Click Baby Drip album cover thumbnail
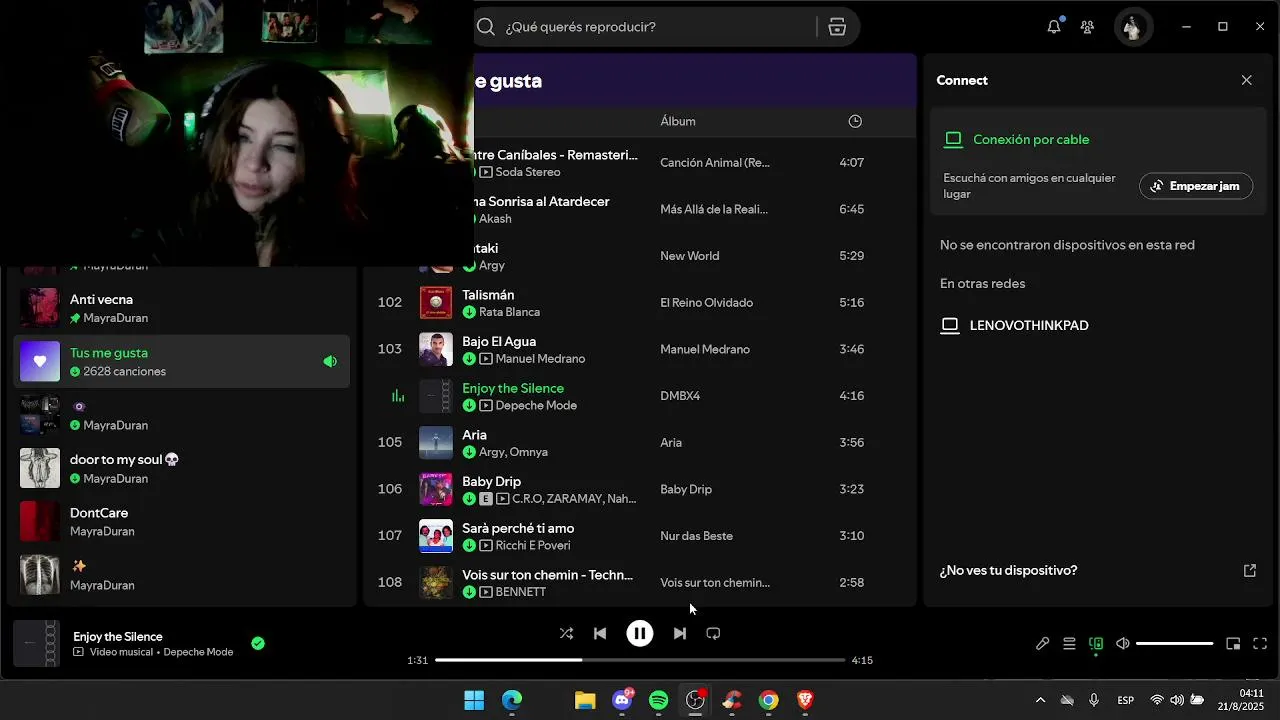 [436, 489]
